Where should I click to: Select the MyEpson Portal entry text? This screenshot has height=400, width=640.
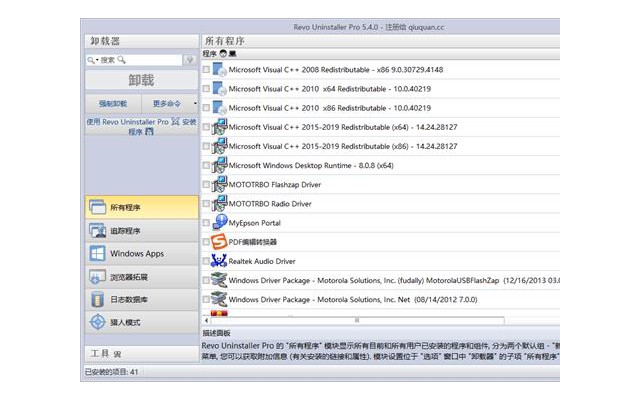point(255,223)
